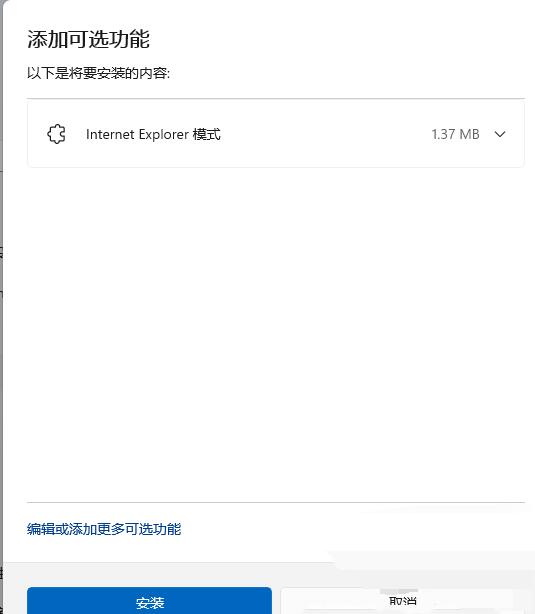Screen dimensions: 535x614
Task: Click the white space right of the edit link
Action: pyautogui.click(x=352, y=529)
